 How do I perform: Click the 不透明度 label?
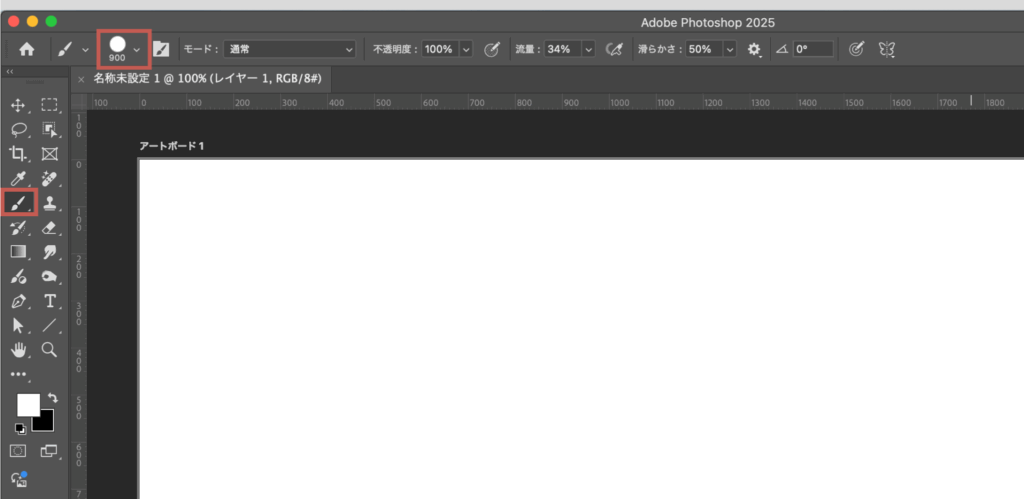[x=392, y=49]
